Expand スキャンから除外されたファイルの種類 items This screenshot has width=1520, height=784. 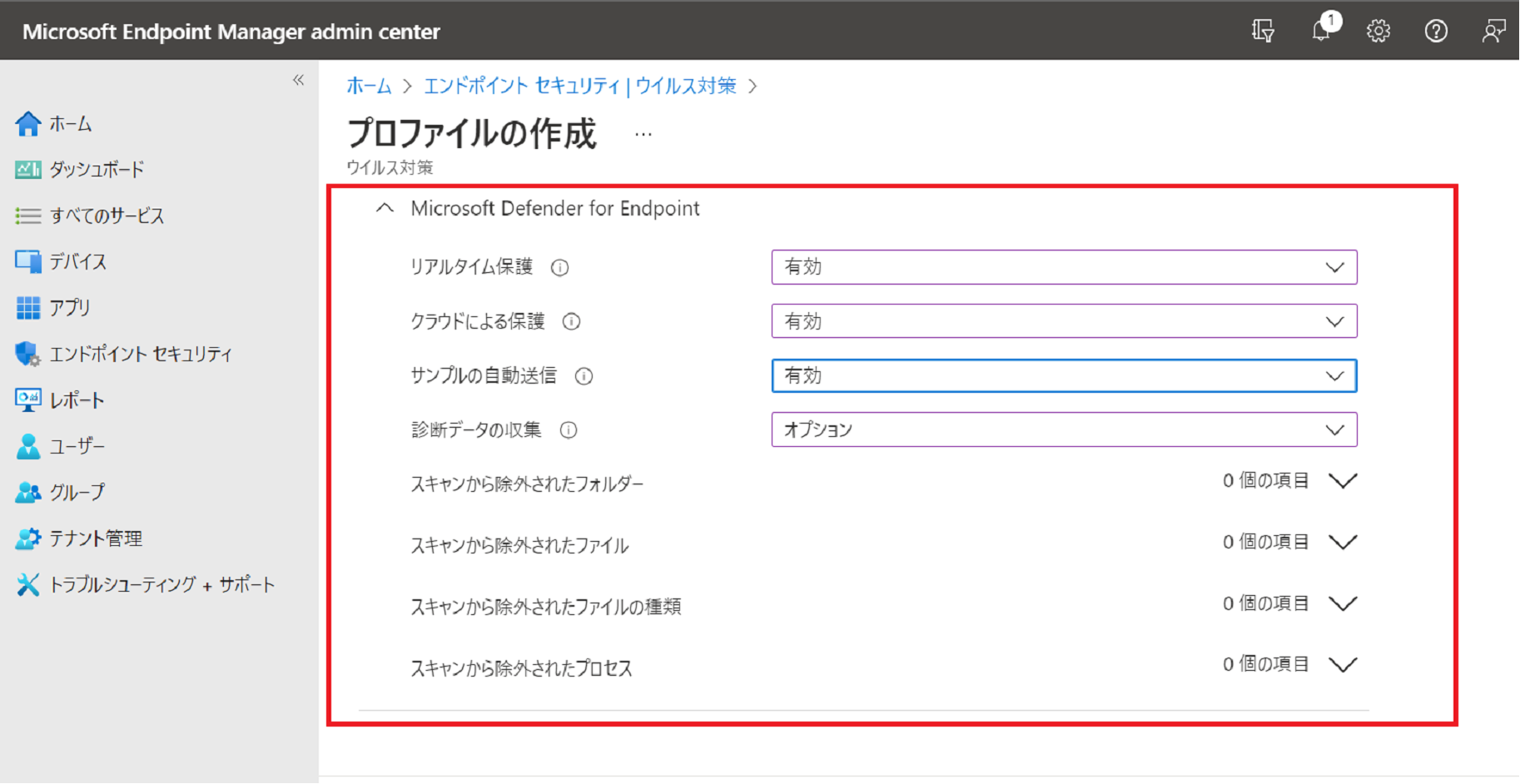click(1343, 603)
